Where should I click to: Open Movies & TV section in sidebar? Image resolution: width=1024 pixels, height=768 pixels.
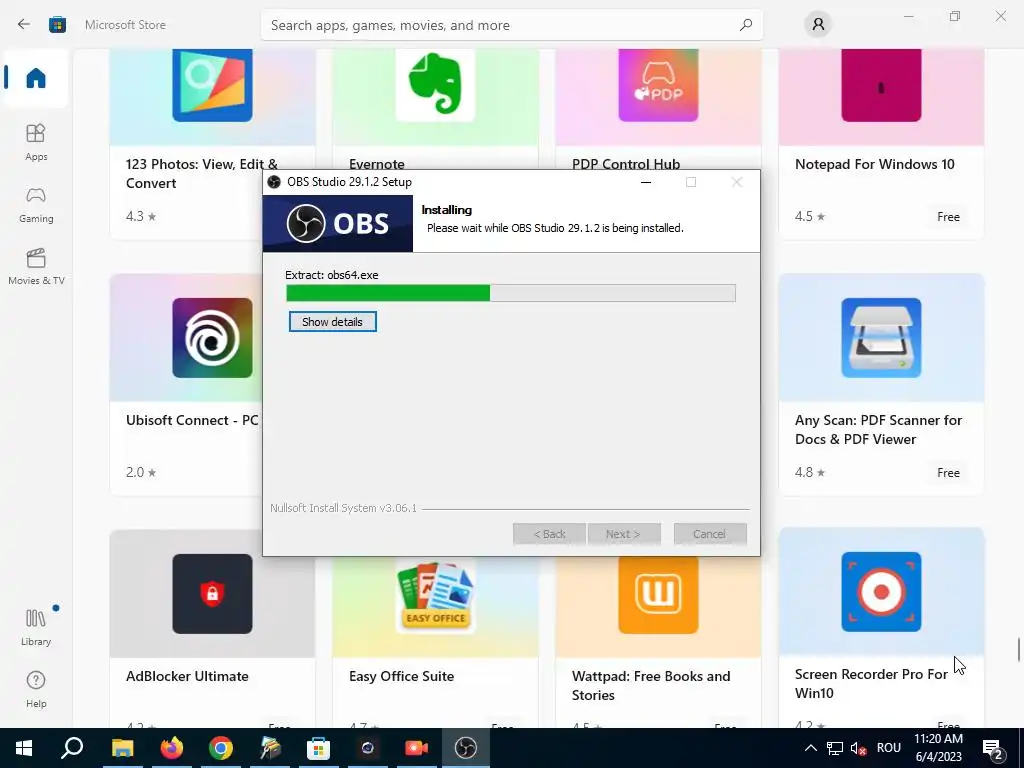[x=36, y=266]
